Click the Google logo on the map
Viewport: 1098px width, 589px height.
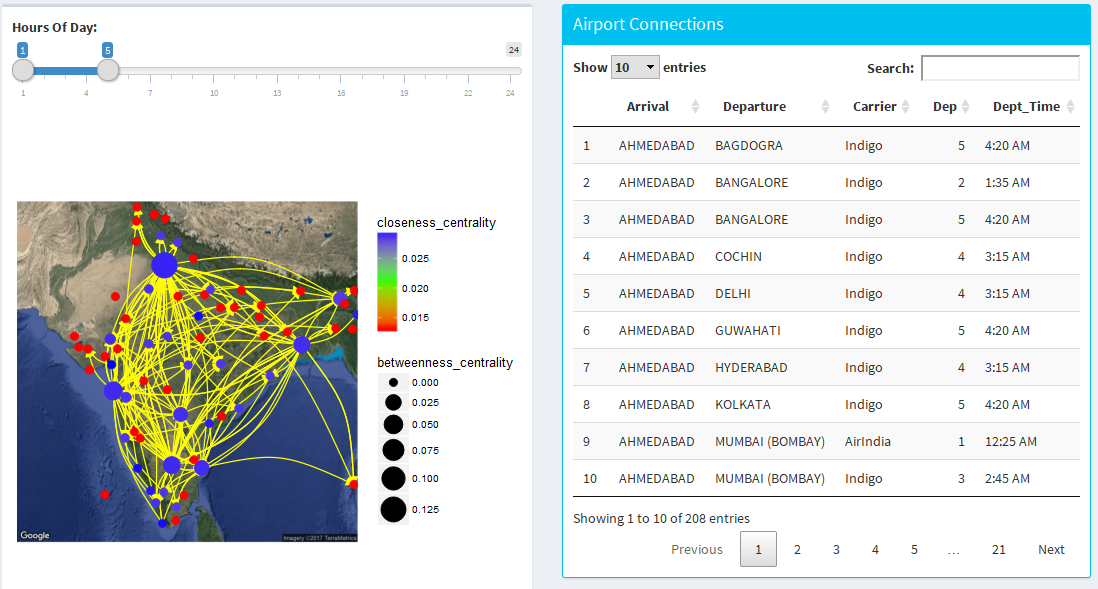pos(35,535)
